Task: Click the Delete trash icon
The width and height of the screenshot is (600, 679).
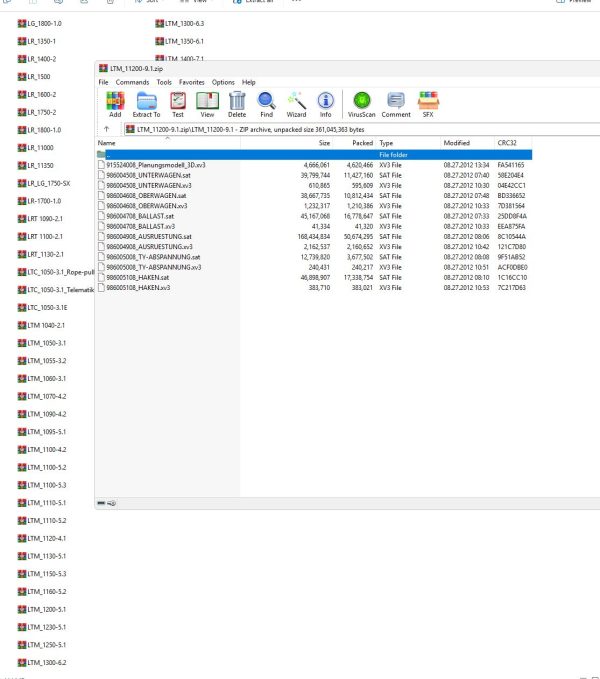Action: point(237,105)
